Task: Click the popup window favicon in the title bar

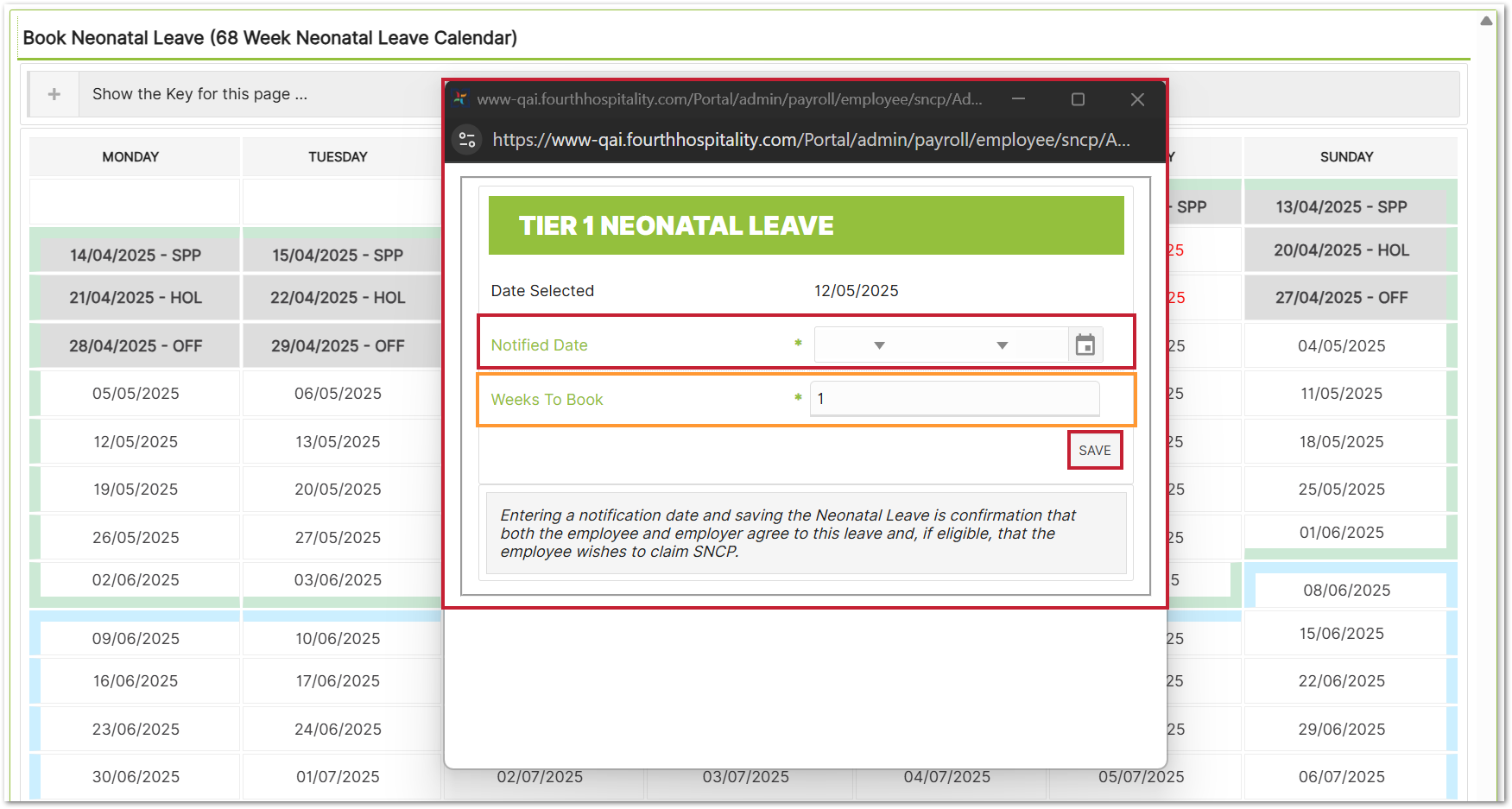Action: [460, 99]
